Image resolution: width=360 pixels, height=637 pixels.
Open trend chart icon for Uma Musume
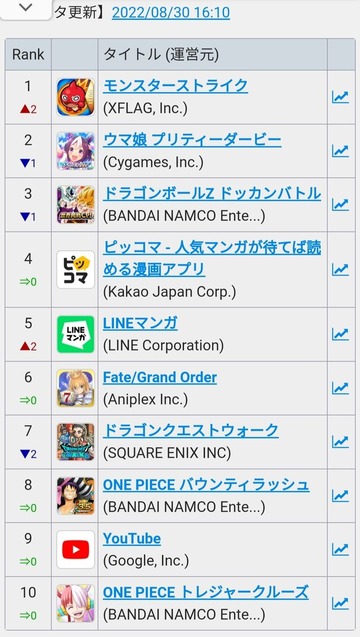pos(340,151)
